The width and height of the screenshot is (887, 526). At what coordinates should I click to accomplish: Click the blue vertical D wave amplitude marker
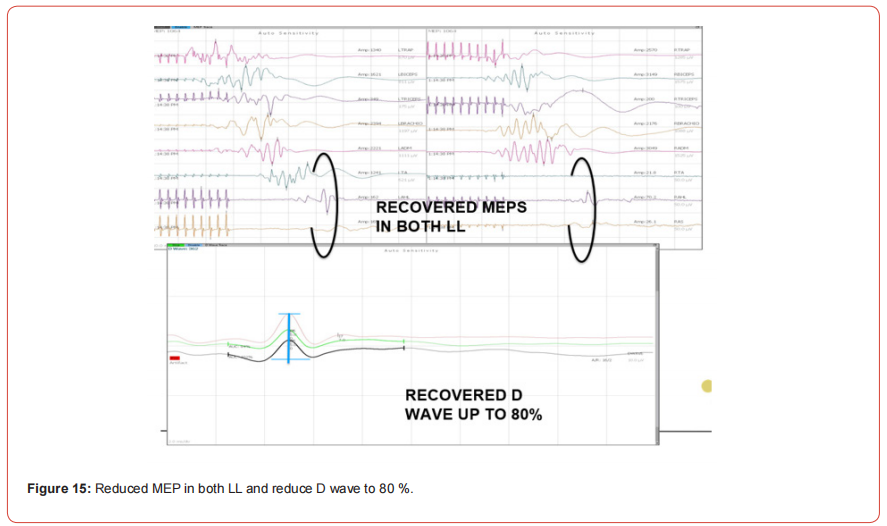pos(289,338)
